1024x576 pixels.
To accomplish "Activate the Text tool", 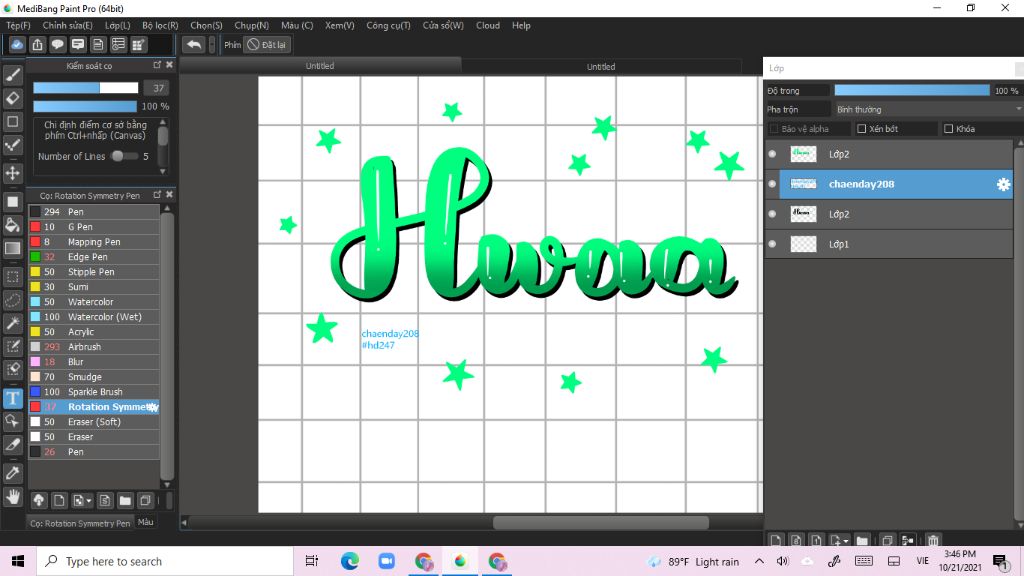I will (12, 398).
